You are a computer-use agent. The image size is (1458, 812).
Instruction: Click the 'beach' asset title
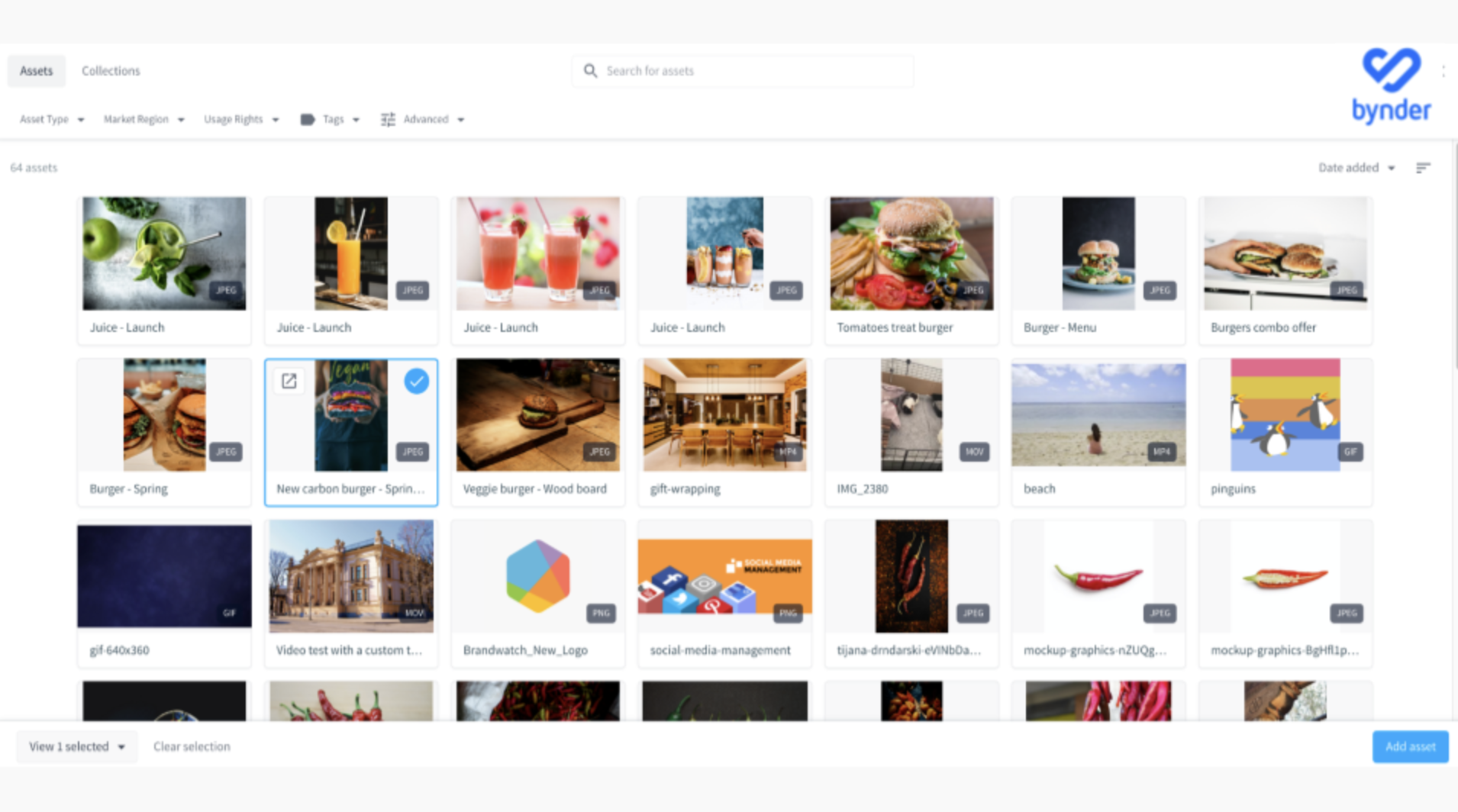tap(1039, 488)
